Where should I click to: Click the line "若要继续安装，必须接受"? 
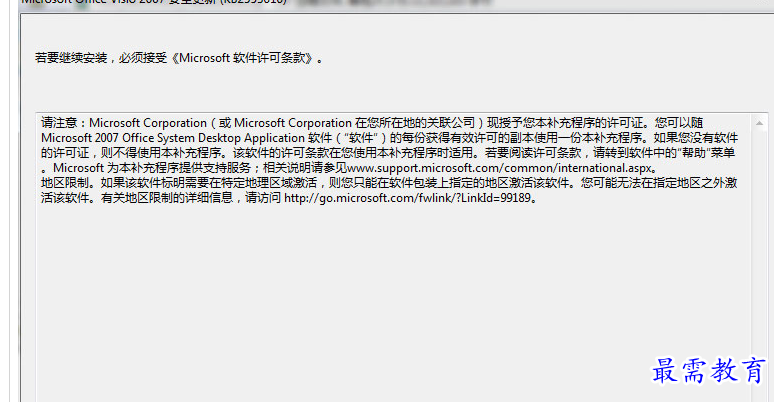(179, 58)
